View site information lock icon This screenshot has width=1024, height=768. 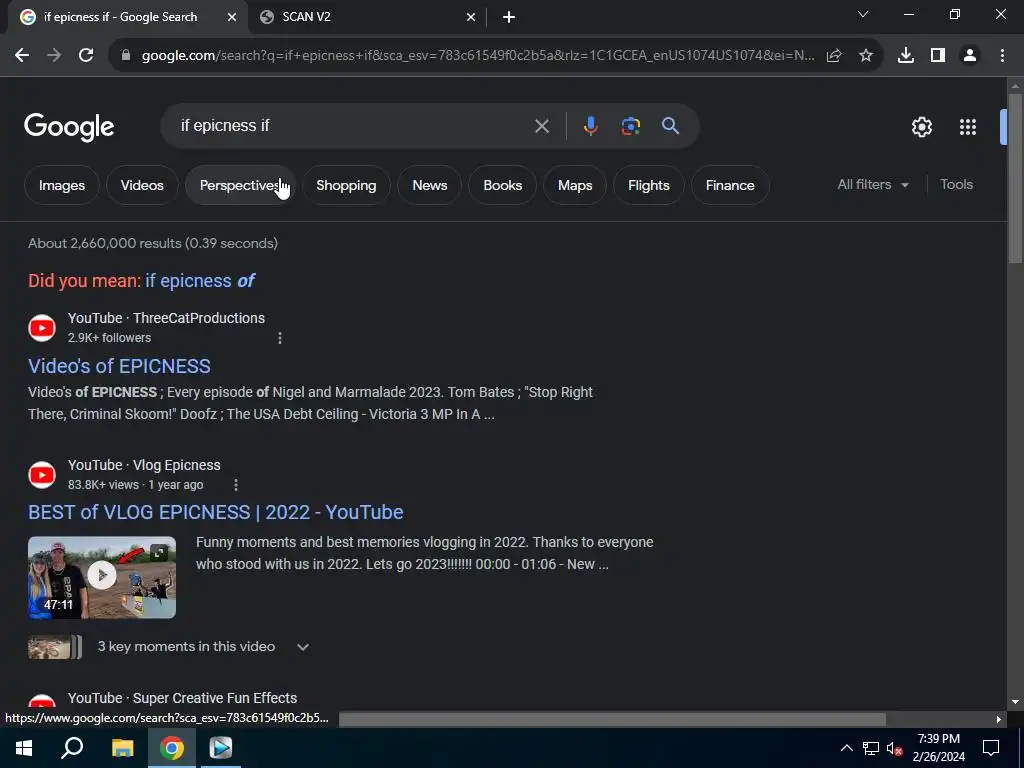point(126,56)
